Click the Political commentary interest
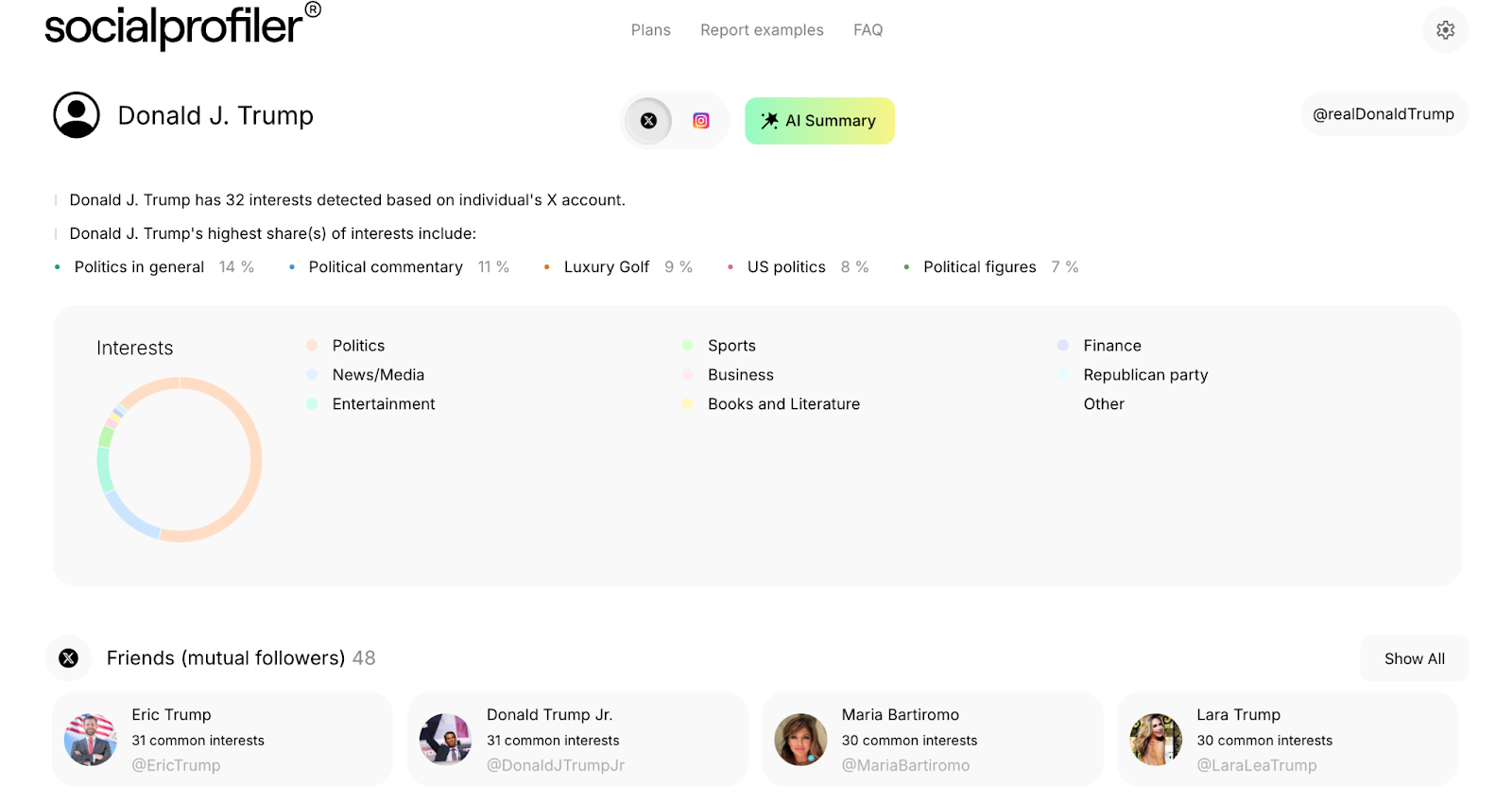 click(386, 267)
